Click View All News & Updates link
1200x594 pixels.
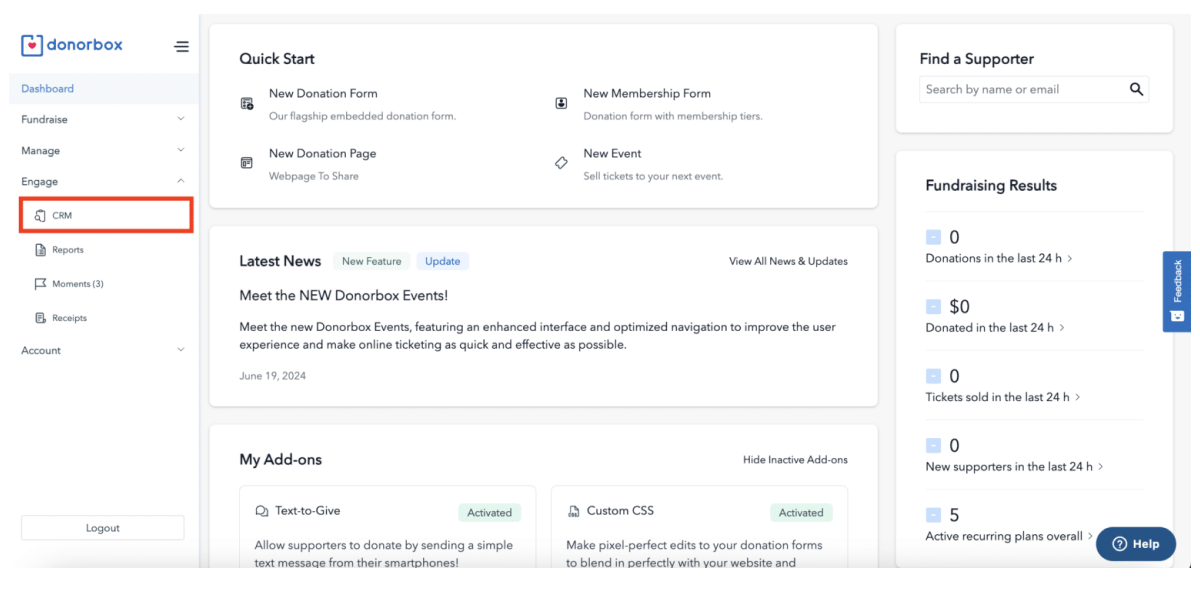(788, 261)
